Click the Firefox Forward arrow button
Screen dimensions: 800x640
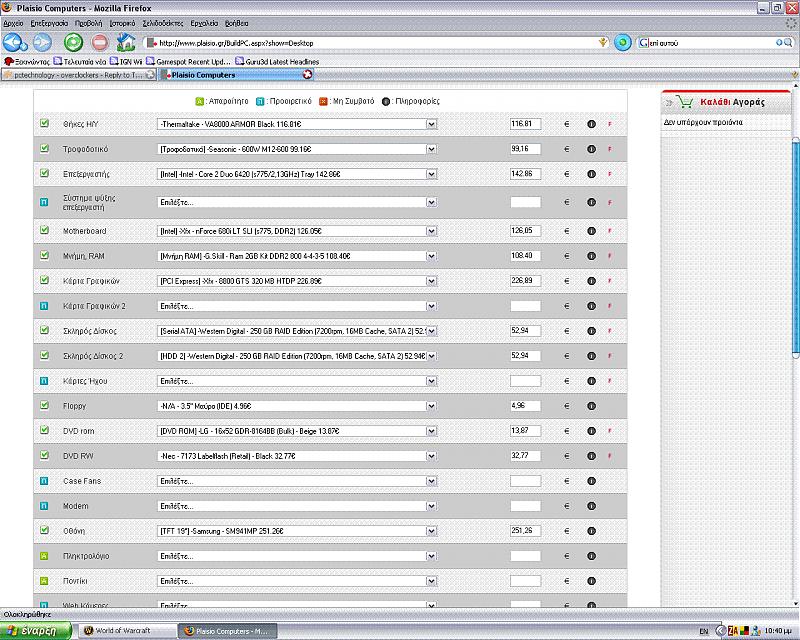(42, 42)
